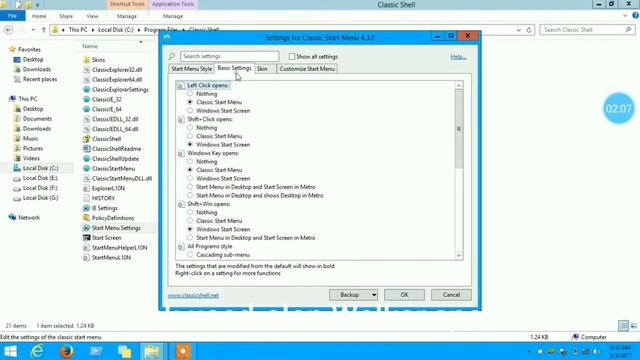Select Classic Start Menu under Shift+Click opens
Image resolution: width=640 pixels, height=360 pixels.
pyautogui.click(x=190, y=136)
